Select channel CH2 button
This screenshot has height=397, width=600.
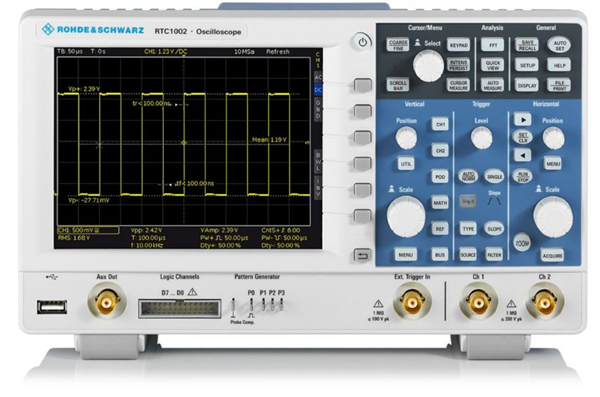440,150
